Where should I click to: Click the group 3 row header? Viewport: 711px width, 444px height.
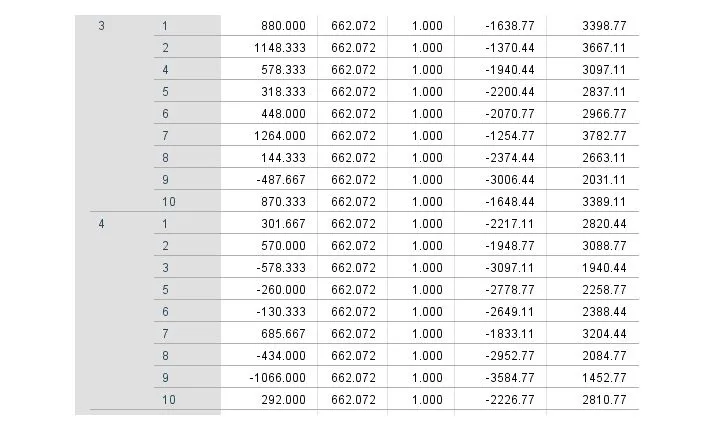coord(101,25)
